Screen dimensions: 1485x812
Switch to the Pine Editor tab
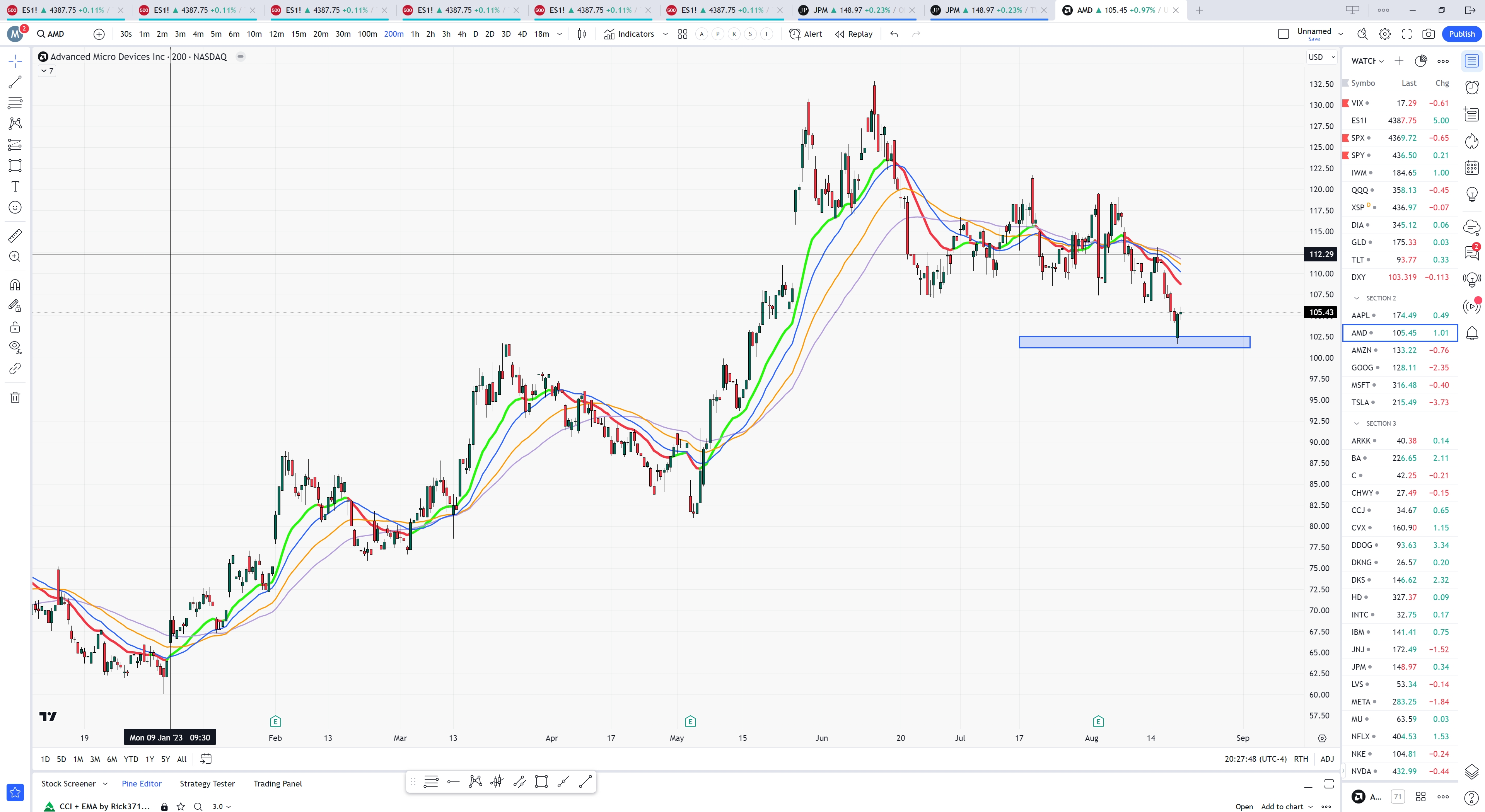click(142, 784)
